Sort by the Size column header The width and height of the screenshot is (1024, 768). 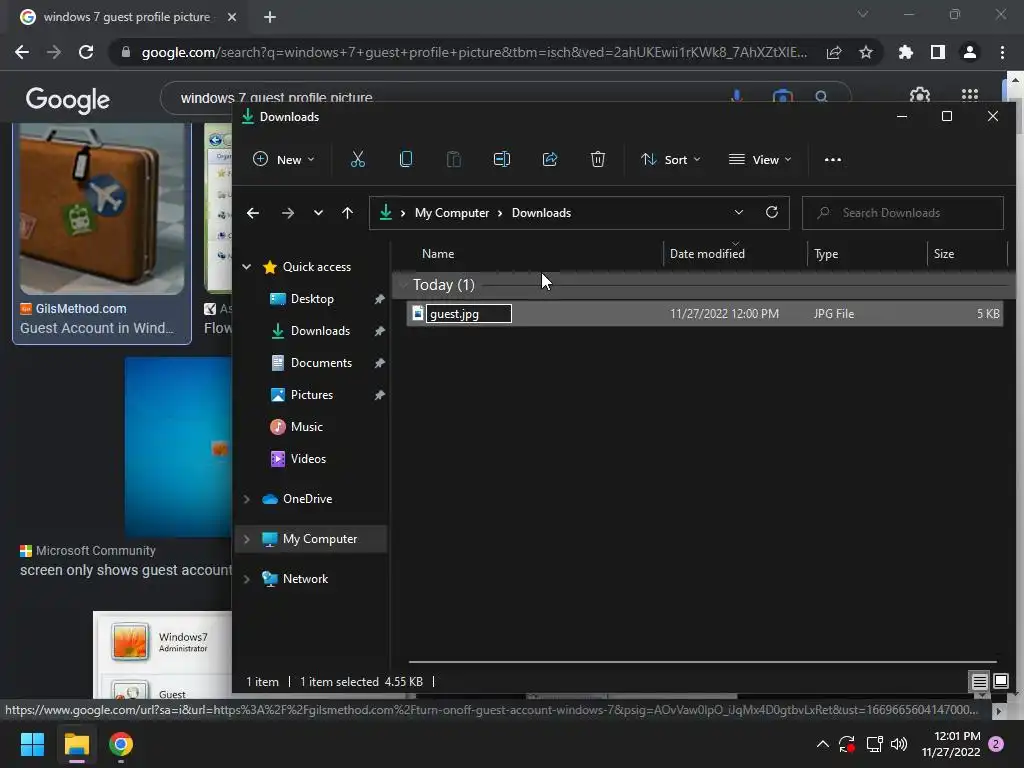coord(943,253)
